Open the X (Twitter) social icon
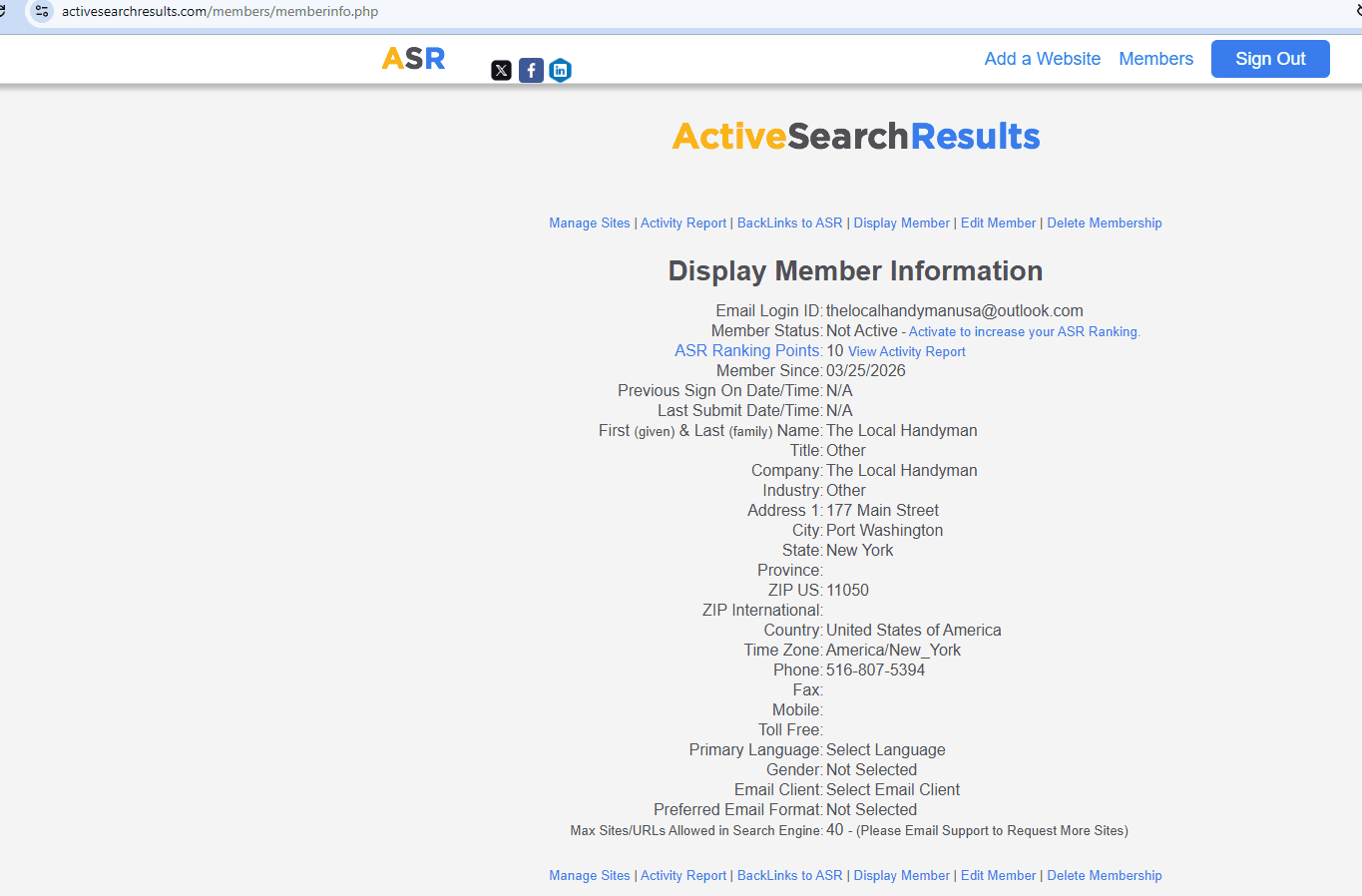Image resolution: width=1362 pixels, height=896 pixels. (x=501, y=70)
